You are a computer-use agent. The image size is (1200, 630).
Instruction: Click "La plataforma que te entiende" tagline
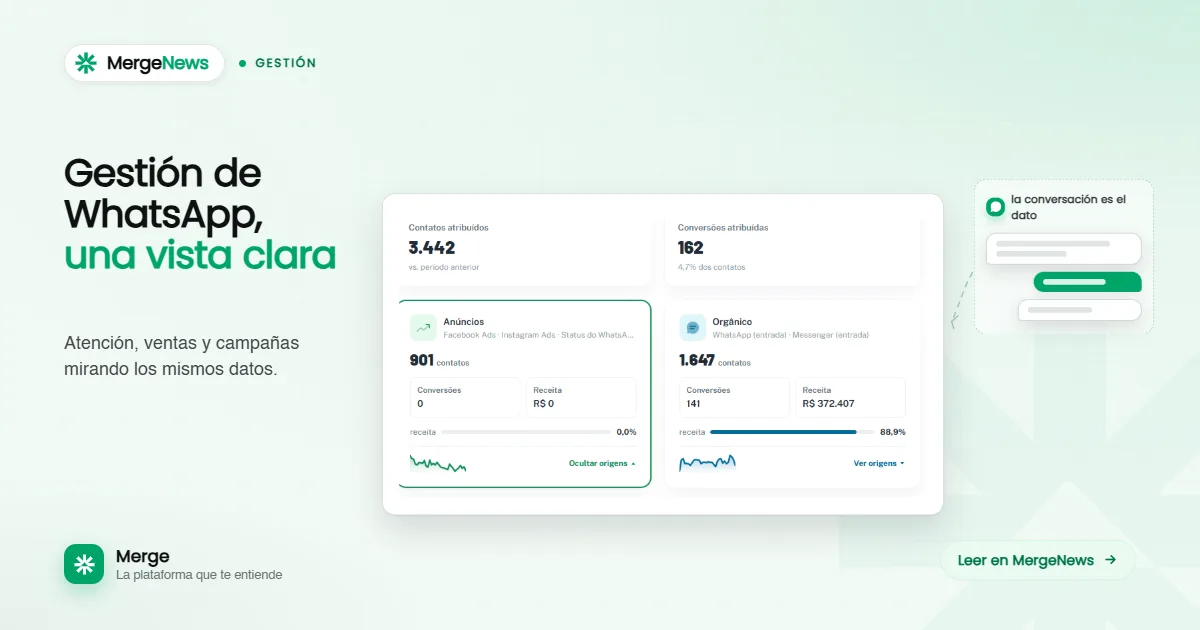(199, 575)
